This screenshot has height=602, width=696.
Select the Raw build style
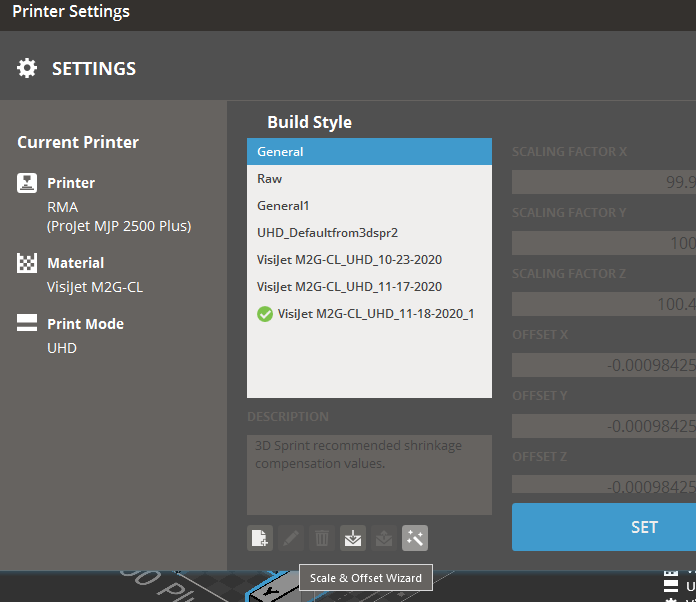[369, 179]
